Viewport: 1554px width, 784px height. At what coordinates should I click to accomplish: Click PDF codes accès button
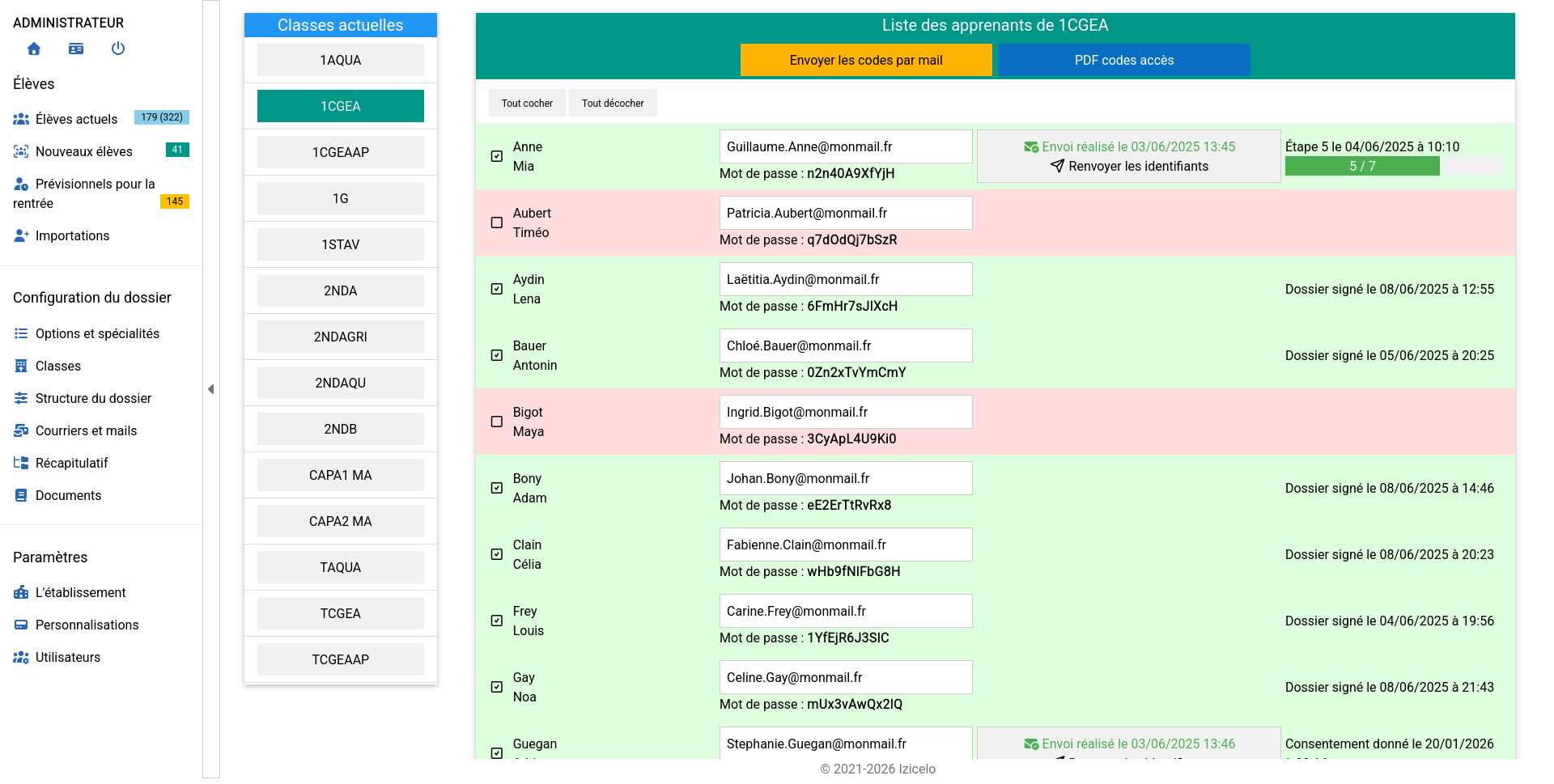(x=1124, y=60)
